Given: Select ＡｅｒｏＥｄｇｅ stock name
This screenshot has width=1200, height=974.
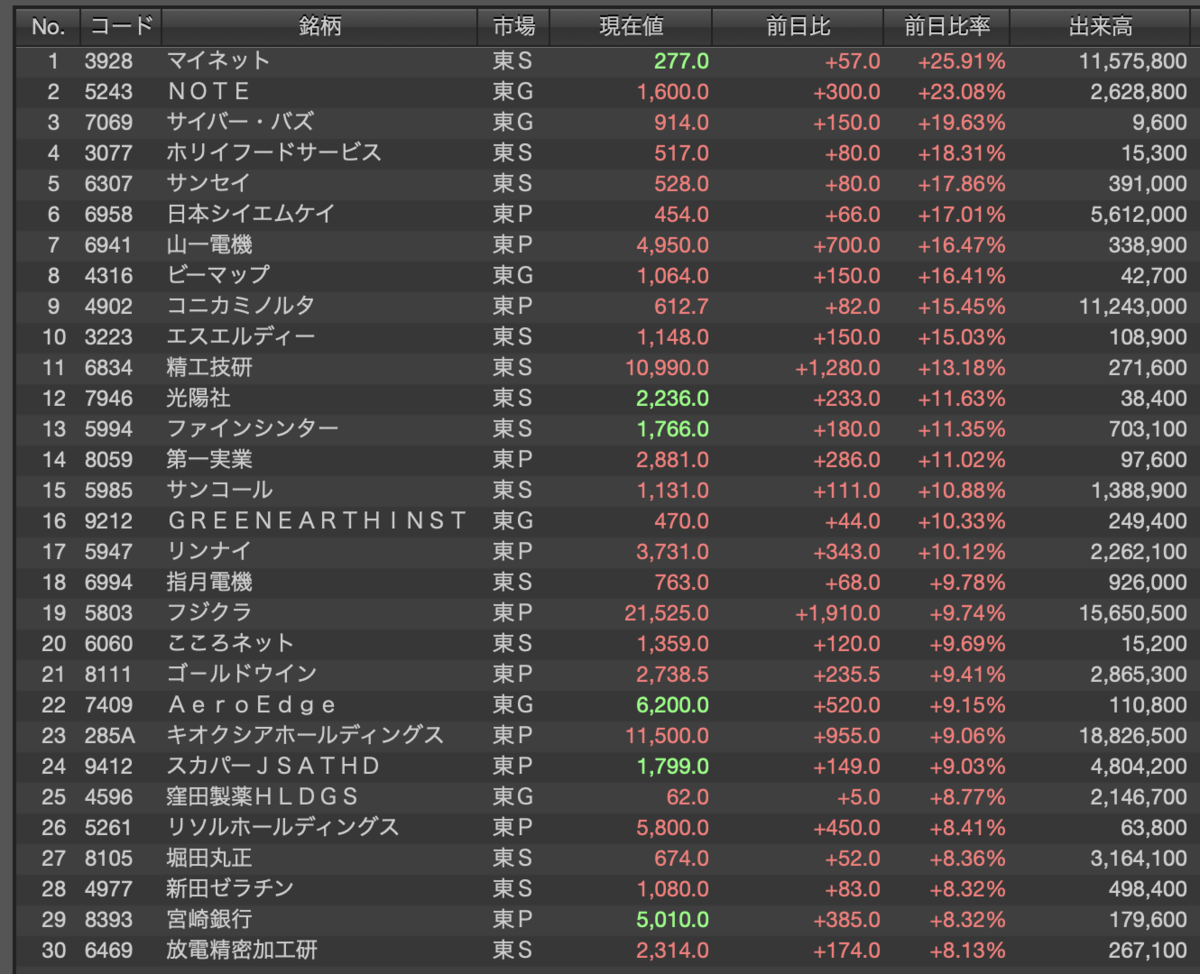Looking at the screenshot, I should coord(252,705).
